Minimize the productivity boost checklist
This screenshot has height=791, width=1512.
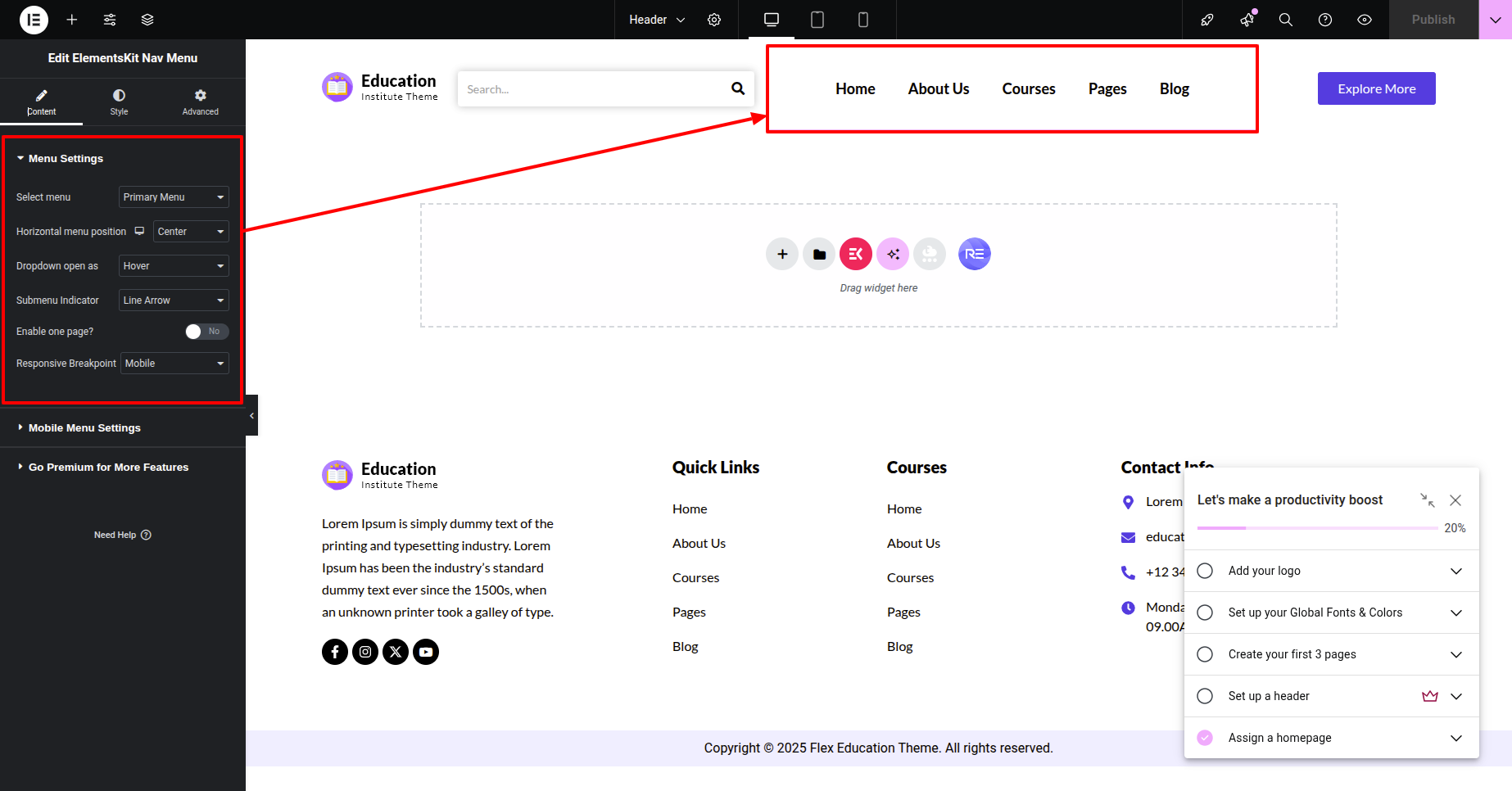[1428, 500]
